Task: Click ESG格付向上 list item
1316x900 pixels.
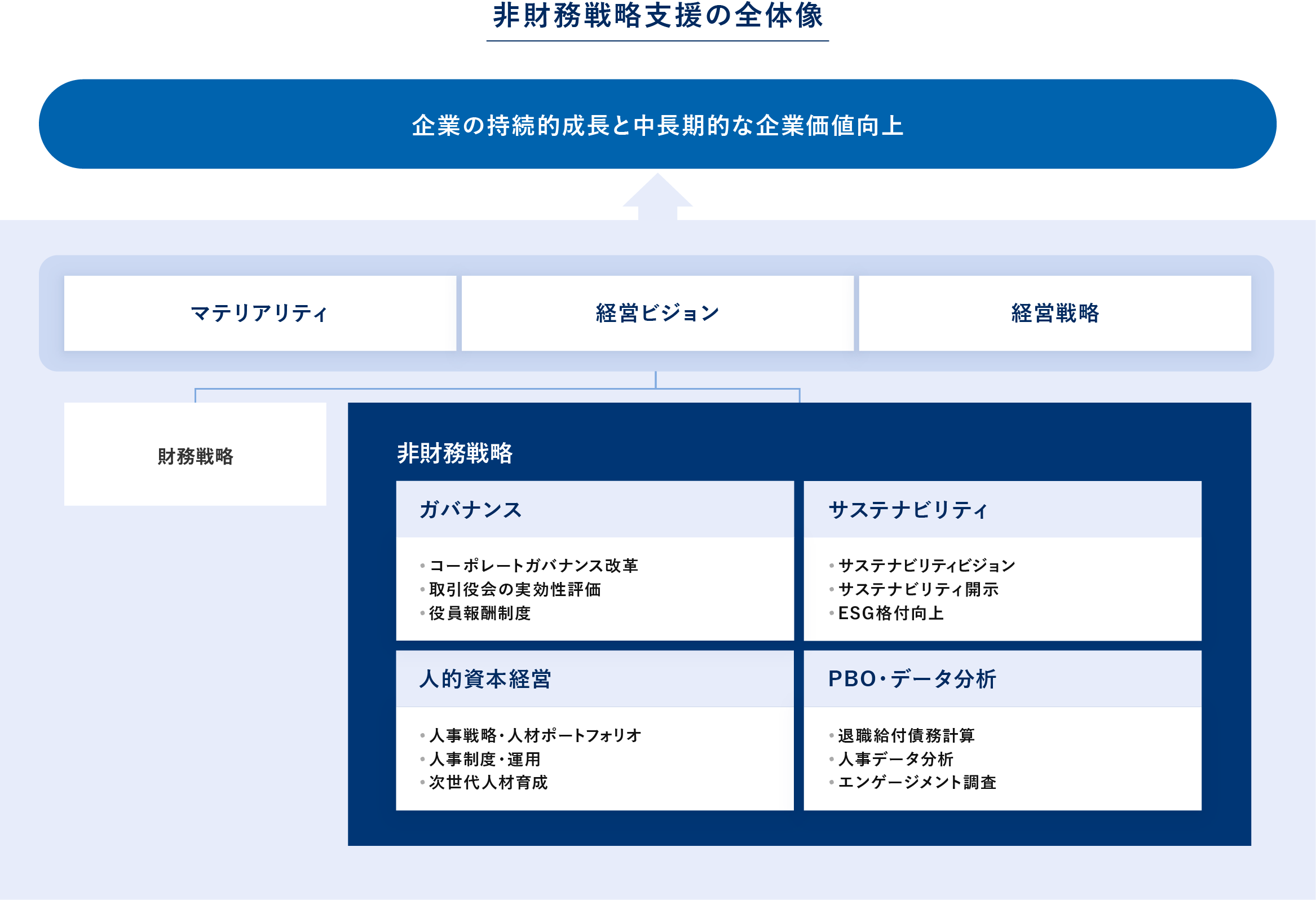Action: tap(891, 613)
